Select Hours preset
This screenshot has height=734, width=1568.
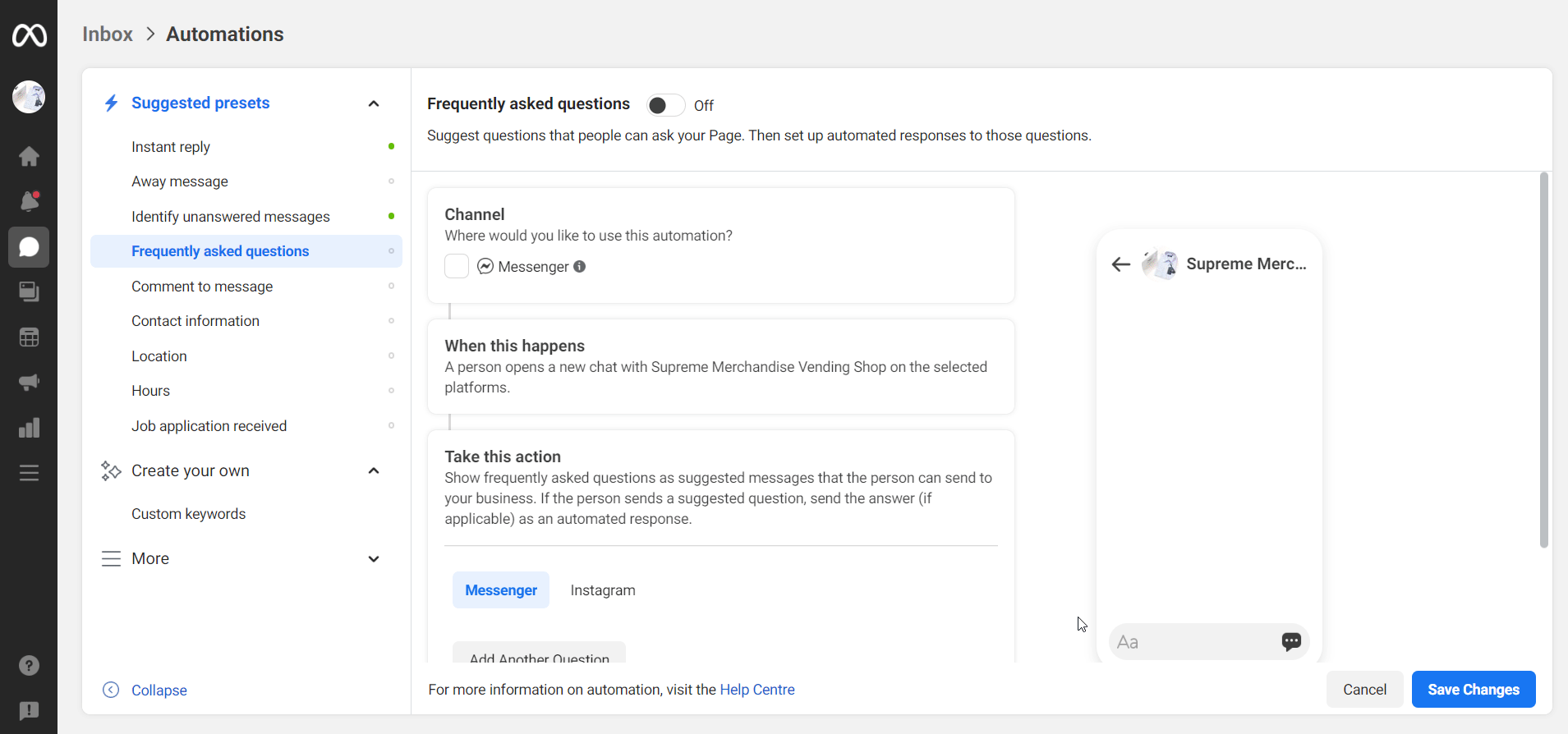[246, 391]
